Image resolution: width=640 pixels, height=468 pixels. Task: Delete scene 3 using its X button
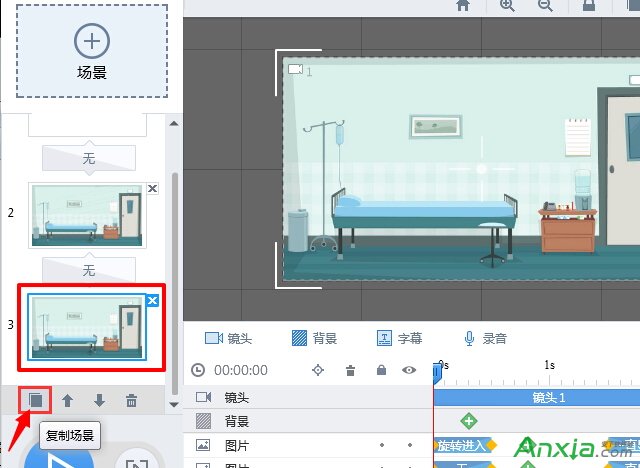point(152,301)
